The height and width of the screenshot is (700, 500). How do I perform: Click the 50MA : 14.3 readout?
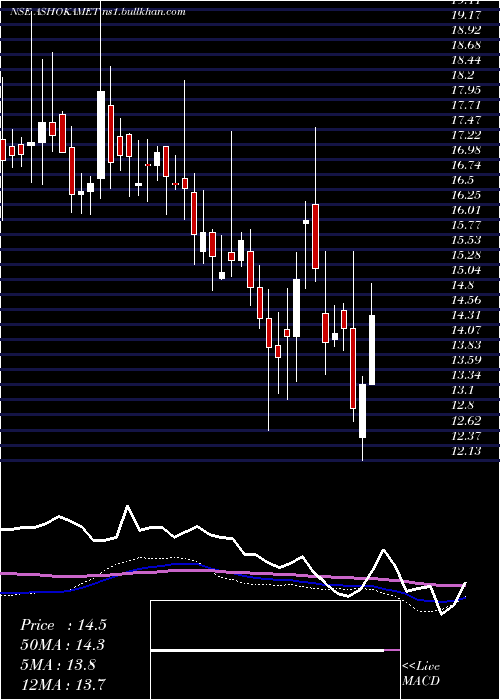point(63,645)
